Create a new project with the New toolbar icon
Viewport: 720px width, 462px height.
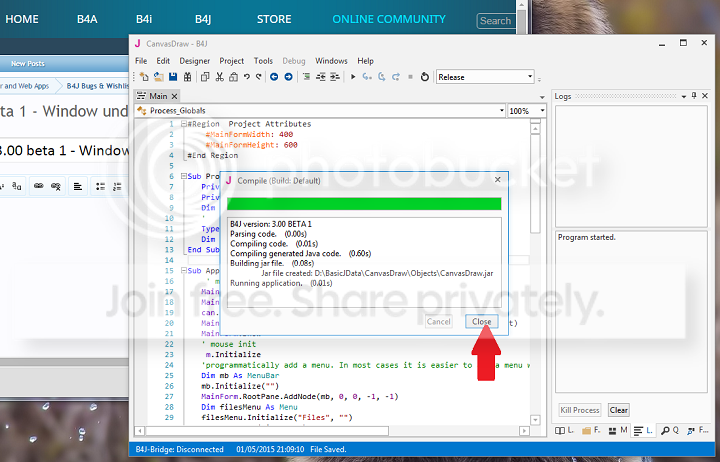(x=144, y=77)
